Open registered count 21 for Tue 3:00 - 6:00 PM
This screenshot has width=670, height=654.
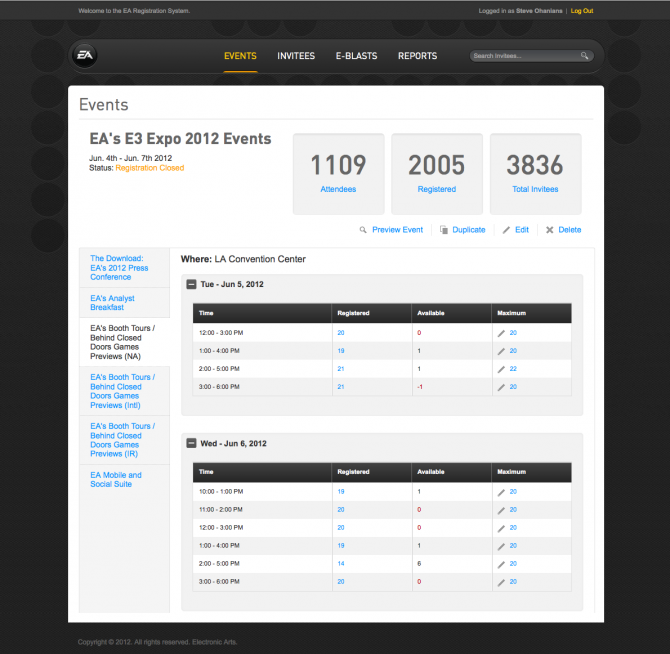(x=341, y=387)
